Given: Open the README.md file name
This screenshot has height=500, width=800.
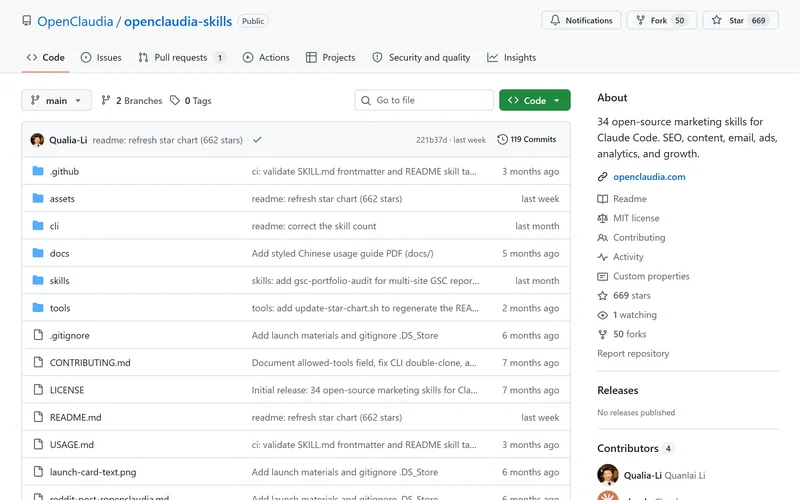Looking at the screenshot, I should [x=76, y=417].
